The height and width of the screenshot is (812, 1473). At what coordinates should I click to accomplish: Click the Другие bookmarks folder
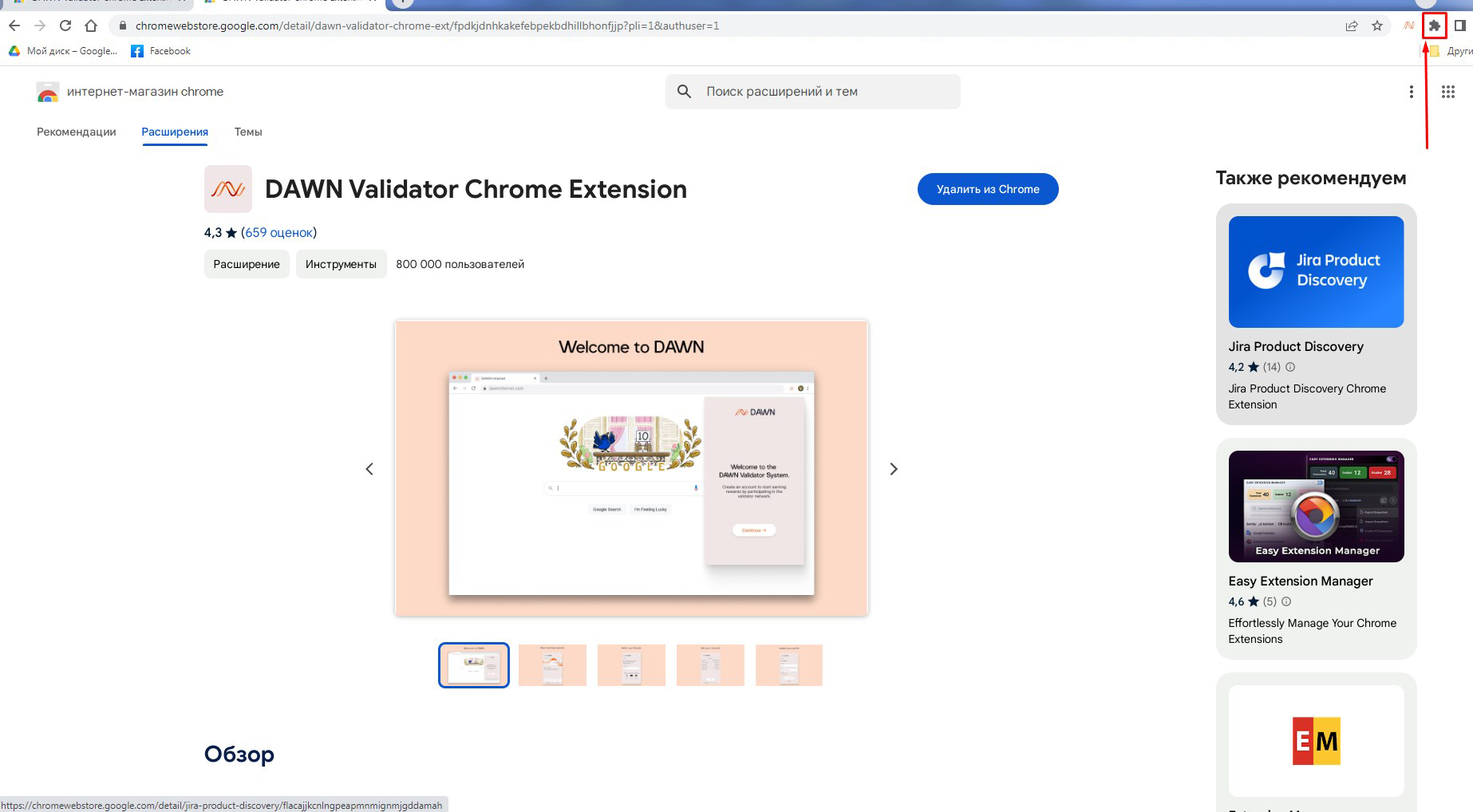[x=1451, y=51]
